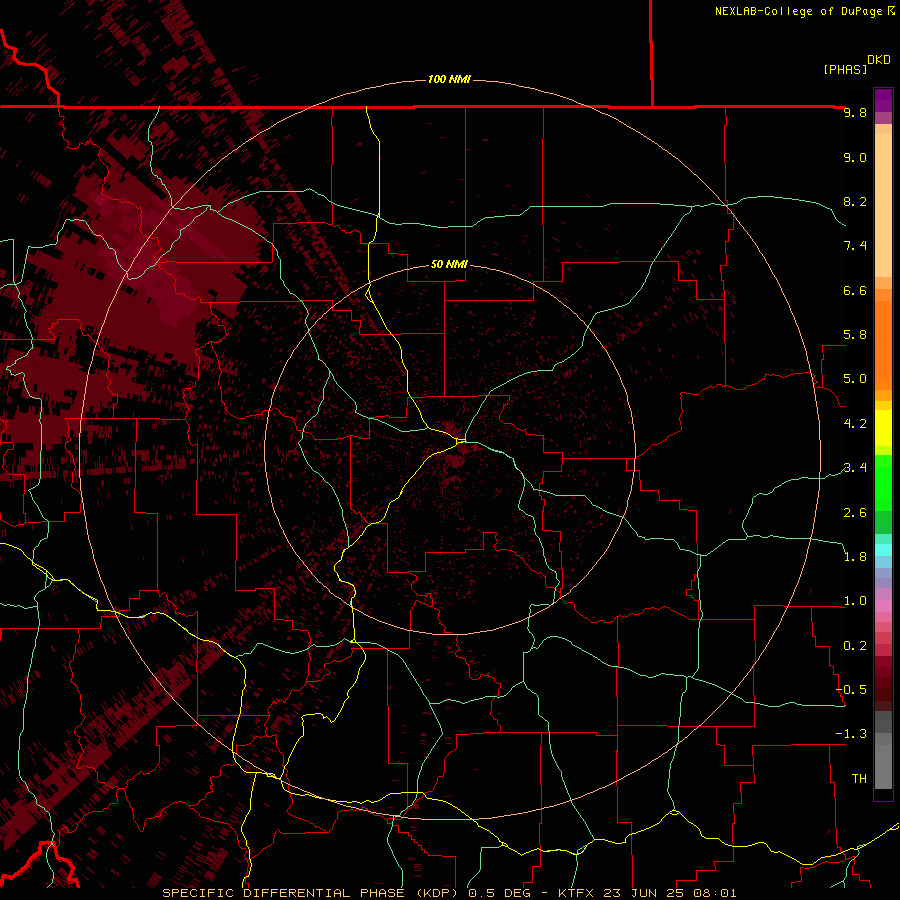Click the -0.5 scale value
The image size is (900, 900).
(x=851, y=689)
